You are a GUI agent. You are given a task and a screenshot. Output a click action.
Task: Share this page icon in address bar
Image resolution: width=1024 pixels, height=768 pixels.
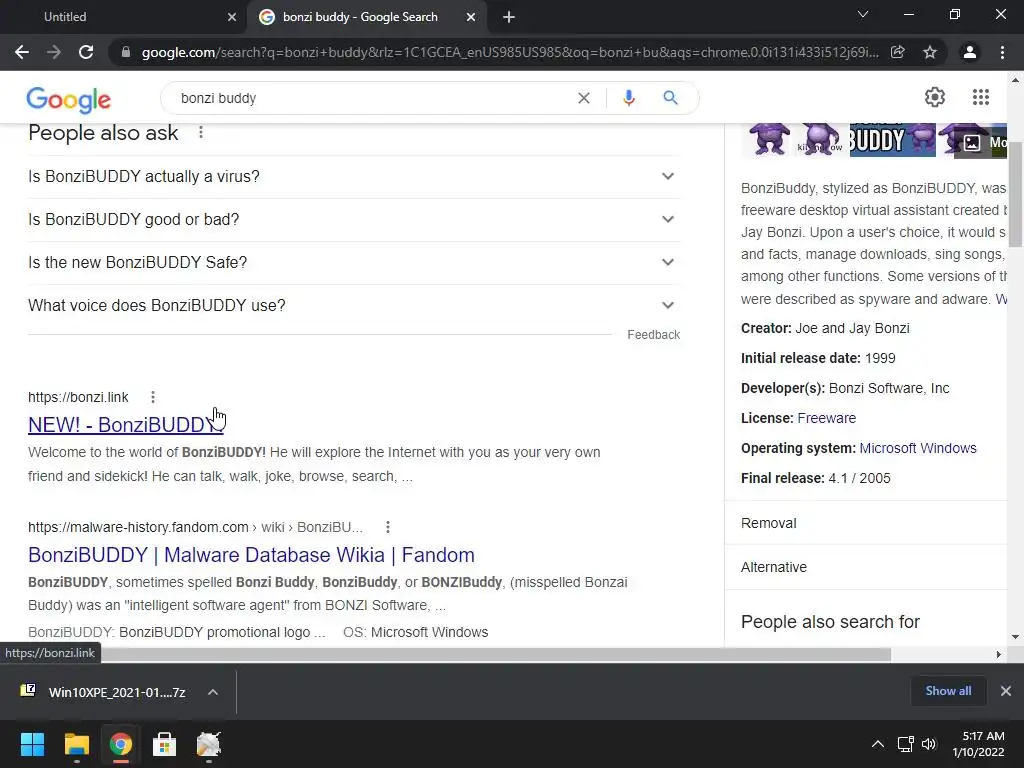click(898, 52)
